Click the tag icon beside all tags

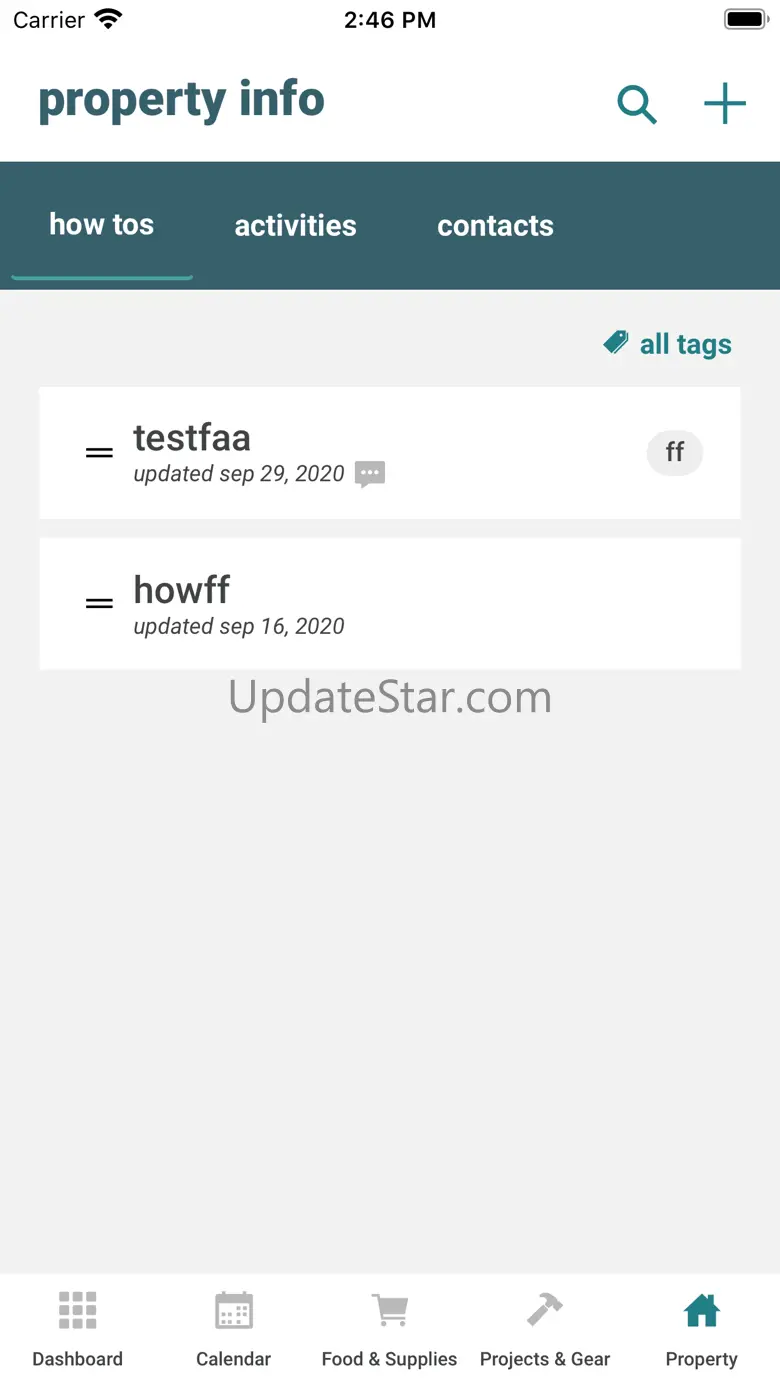[x=616, y=343]
